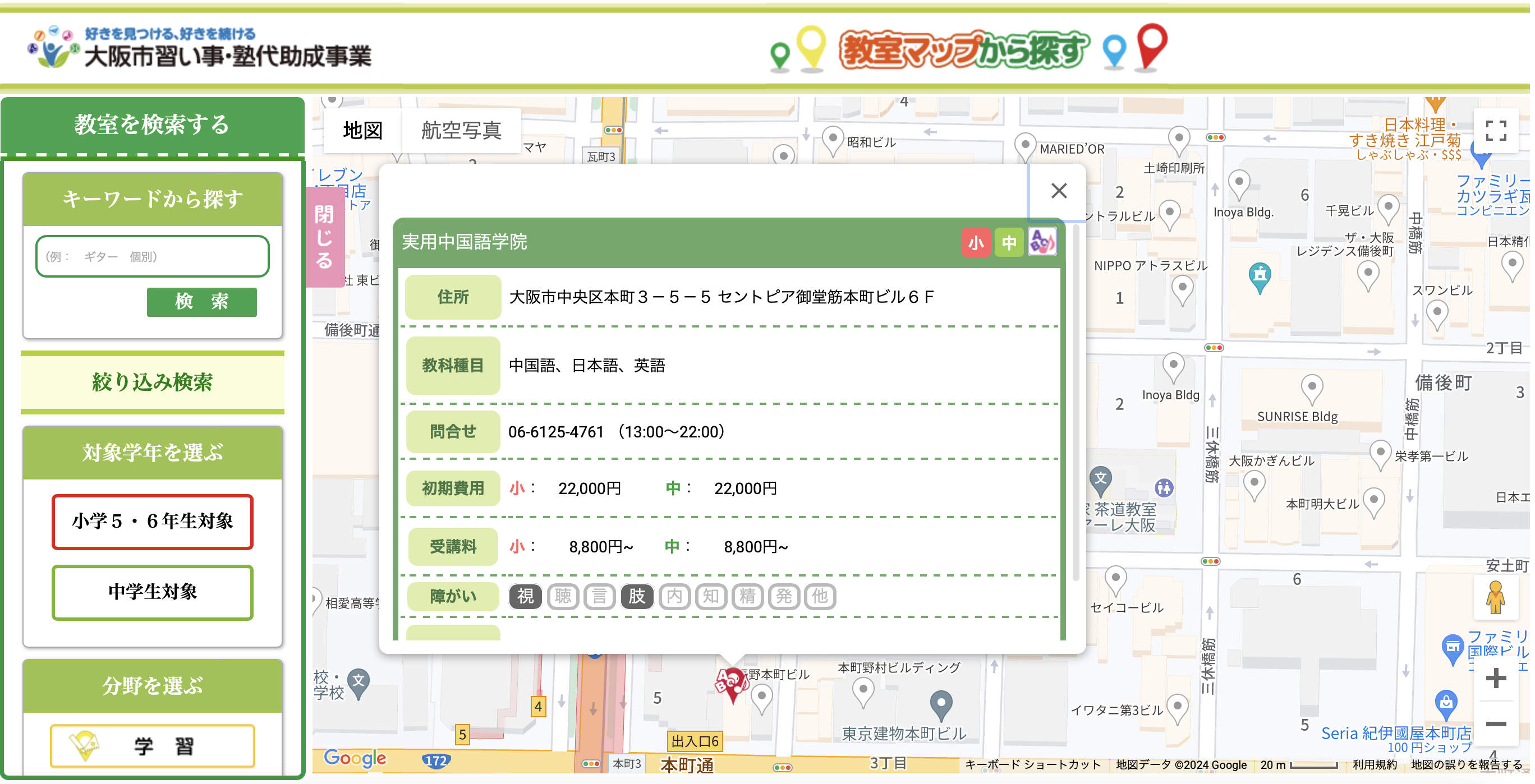This screenshot has height=784, width=1535.
Task: Select 中学生対象 grade filter
Action: 153,592
